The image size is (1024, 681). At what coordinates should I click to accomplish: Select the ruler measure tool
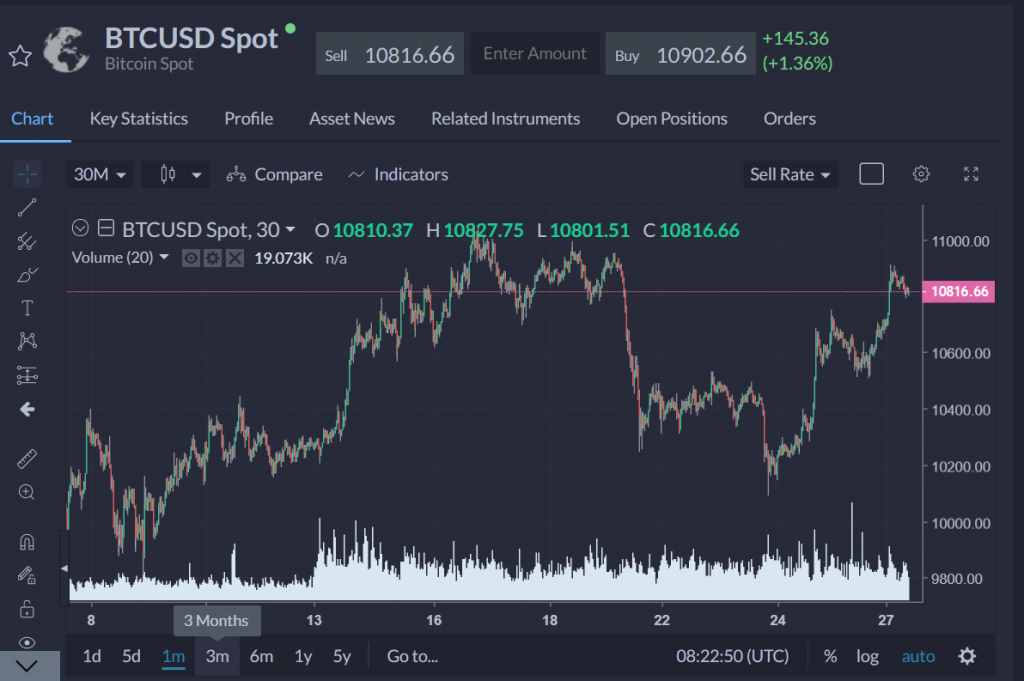[x=27, y=459]
